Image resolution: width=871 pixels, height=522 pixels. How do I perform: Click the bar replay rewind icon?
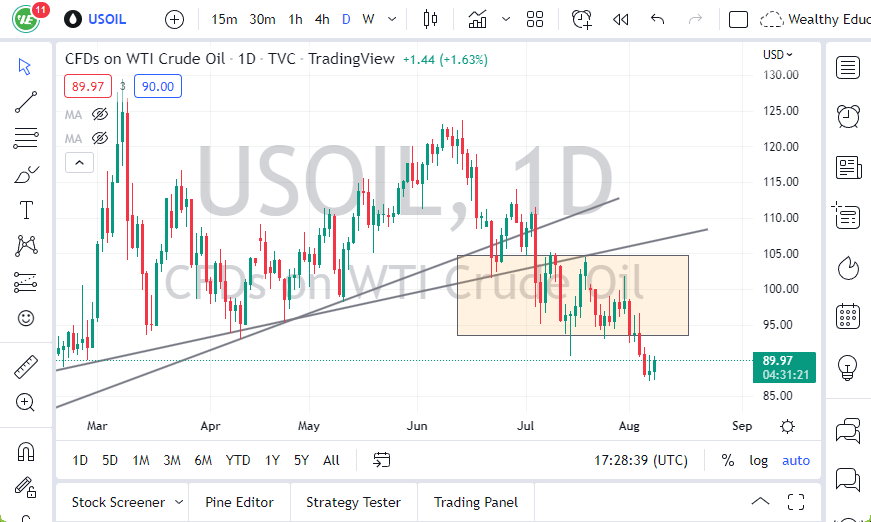point(621,19)
